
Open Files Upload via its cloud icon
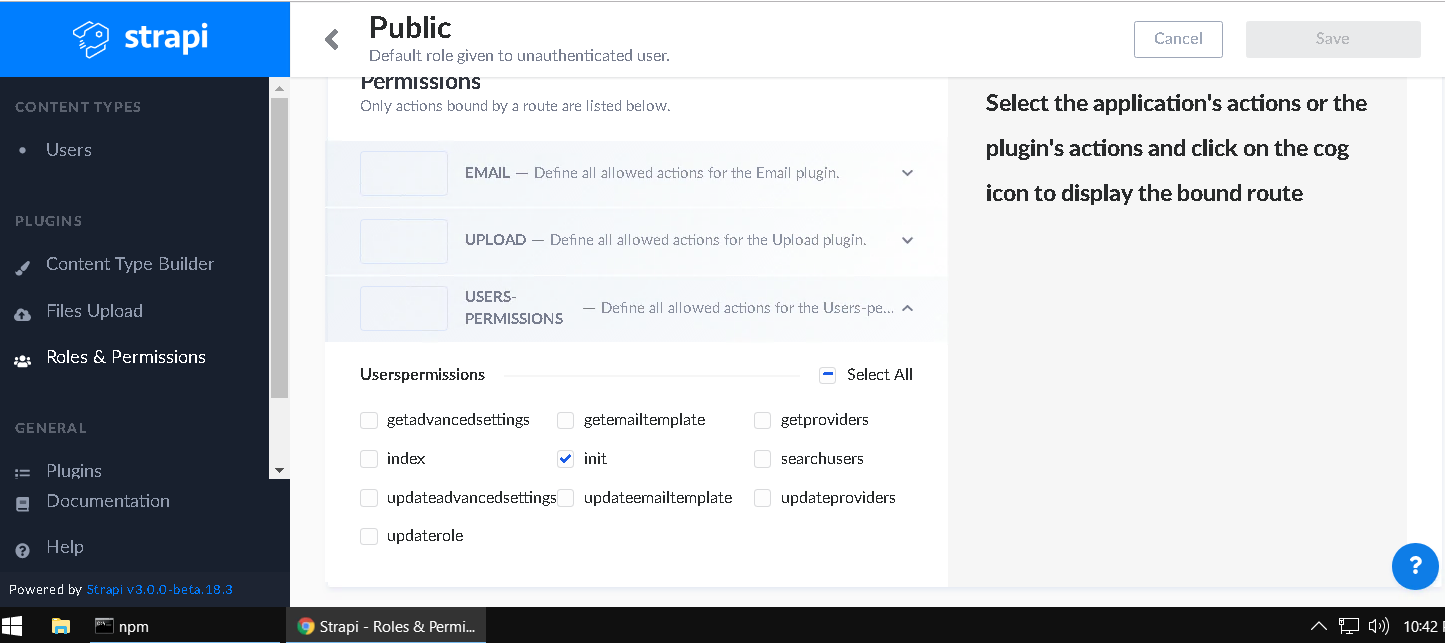(23, 311)
